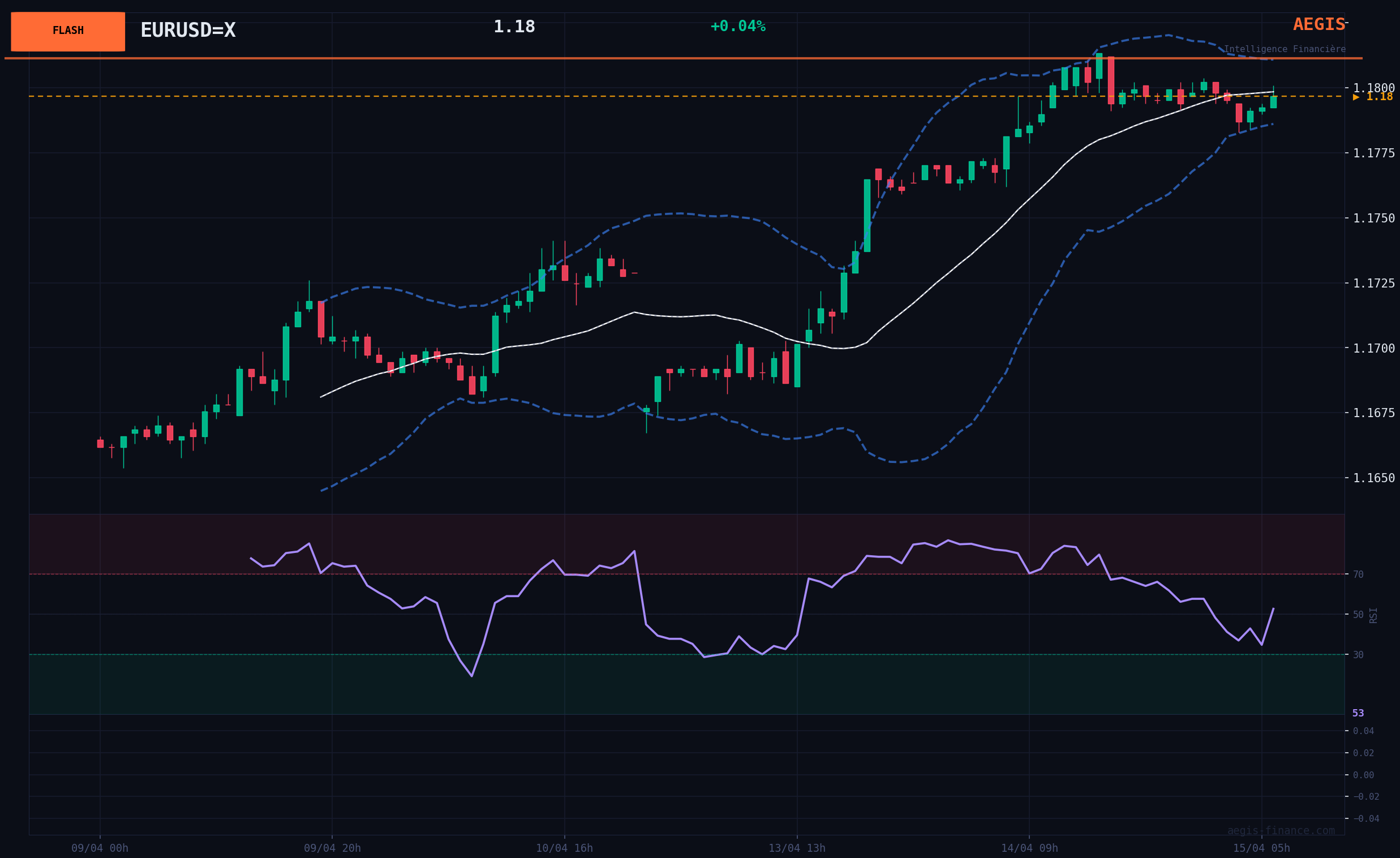1400x858 pixels.
Task: Click the 1.1650 price axis label
Action: point(1373,478)
